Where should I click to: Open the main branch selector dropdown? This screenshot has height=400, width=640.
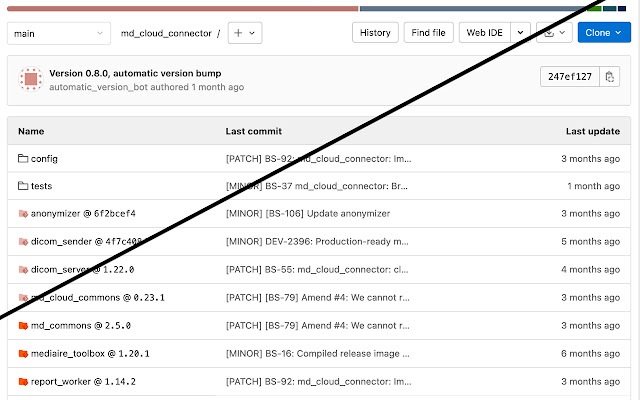[x=59, y=33]
